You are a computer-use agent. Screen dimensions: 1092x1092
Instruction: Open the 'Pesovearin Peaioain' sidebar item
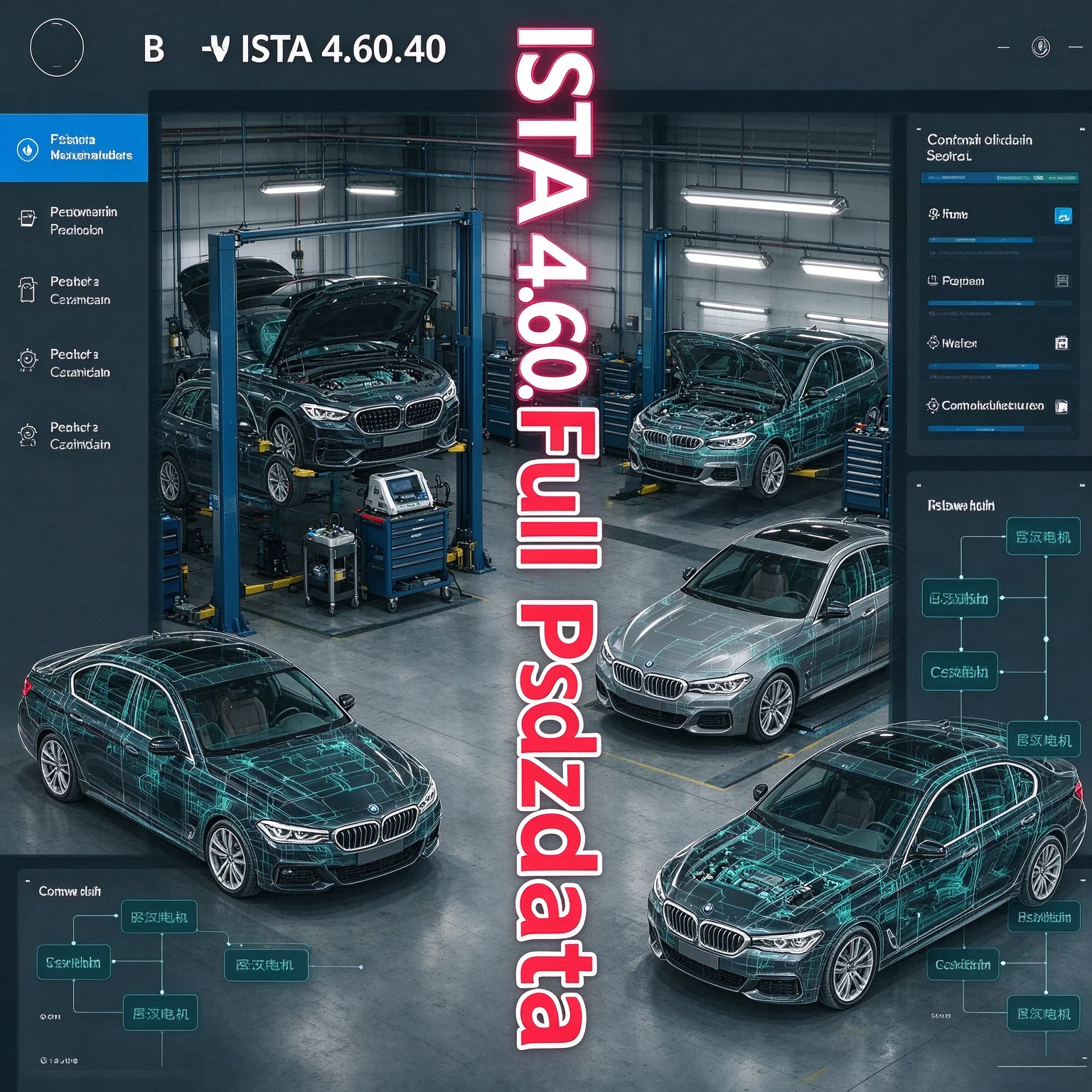[74, 220]
